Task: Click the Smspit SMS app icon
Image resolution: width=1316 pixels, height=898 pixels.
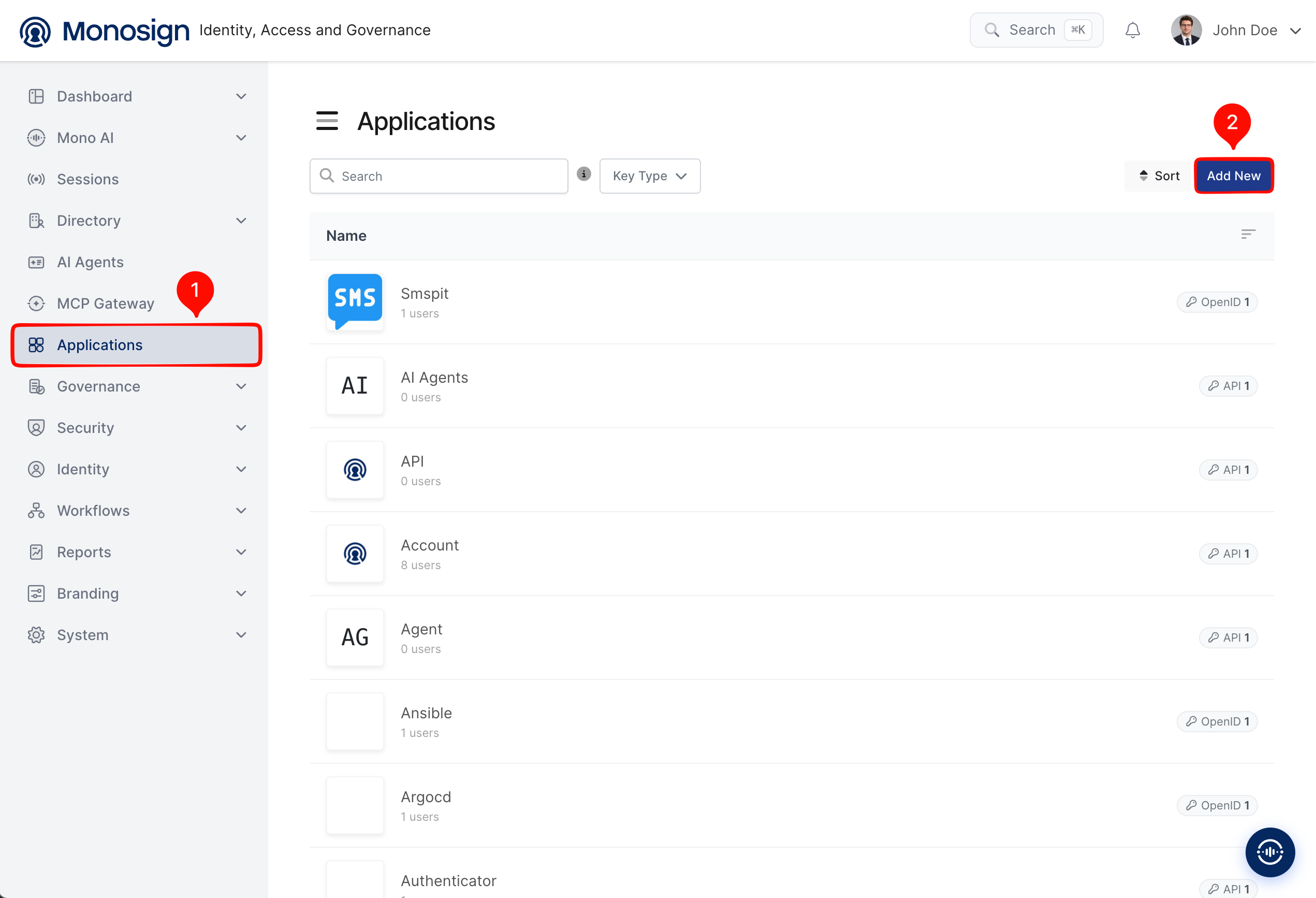Action: coord(355,301)
